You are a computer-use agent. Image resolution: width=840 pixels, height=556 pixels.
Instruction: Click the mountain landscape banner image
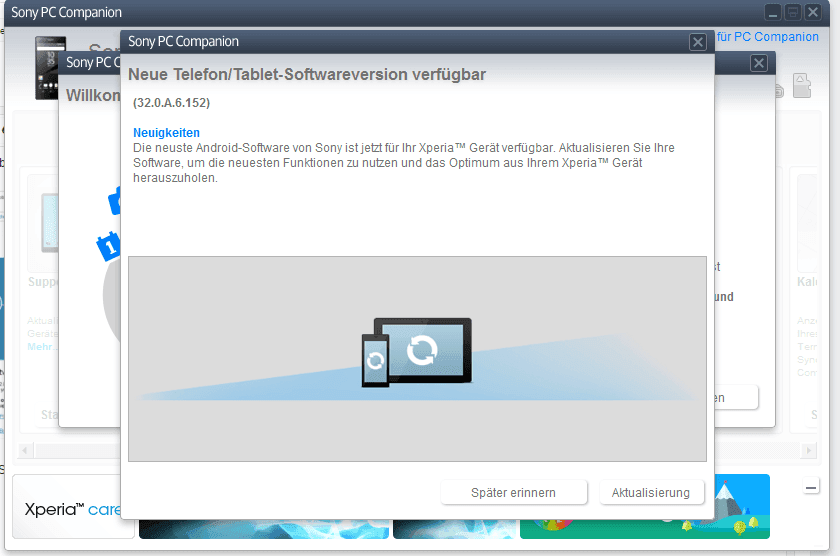[x=742, y=506]
